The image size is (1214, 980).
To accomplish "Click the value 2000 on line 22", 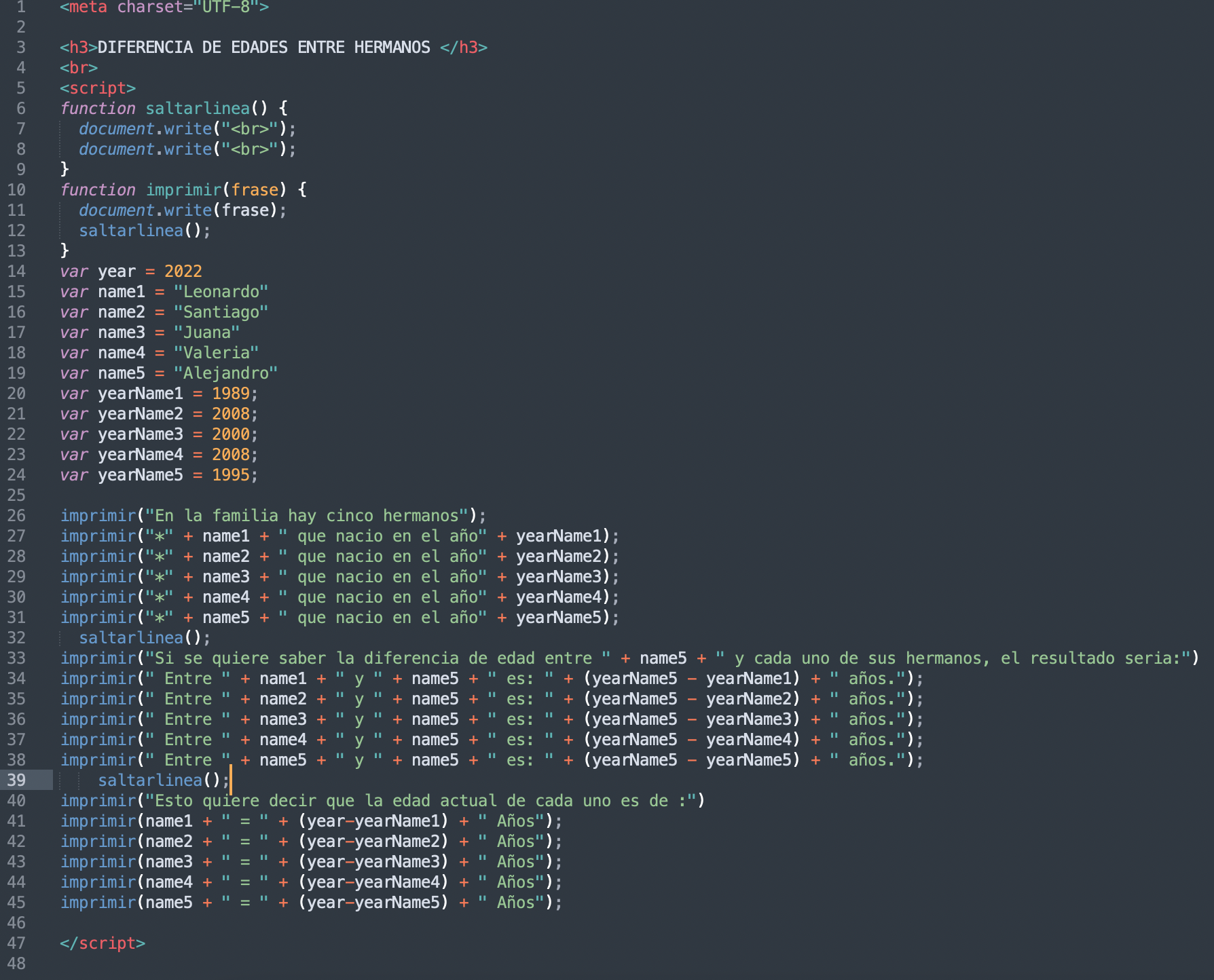I will coord(231,434).
